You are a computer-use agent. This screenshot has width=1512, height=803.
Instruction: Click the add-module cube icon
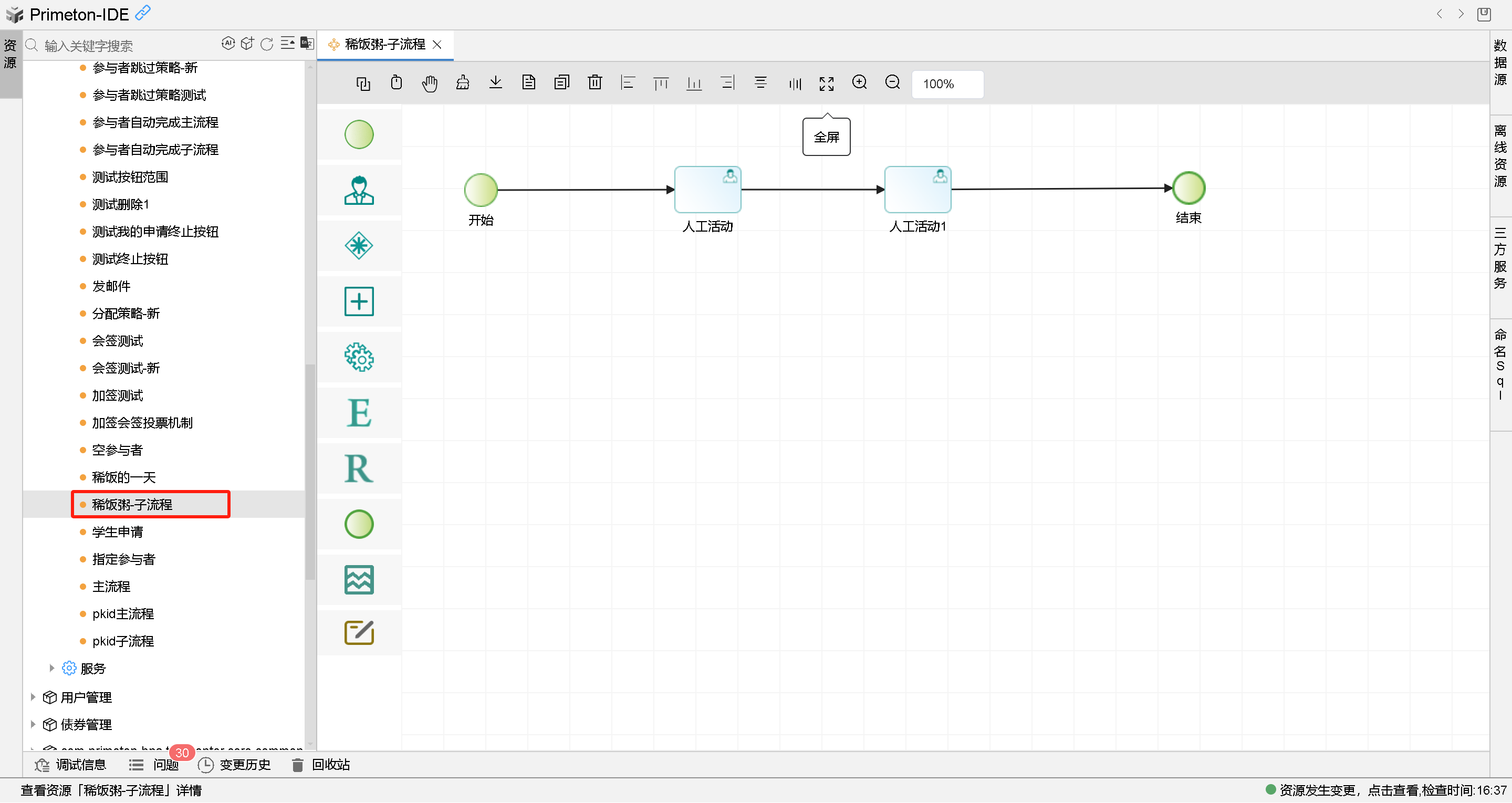(x=247, y=44)
